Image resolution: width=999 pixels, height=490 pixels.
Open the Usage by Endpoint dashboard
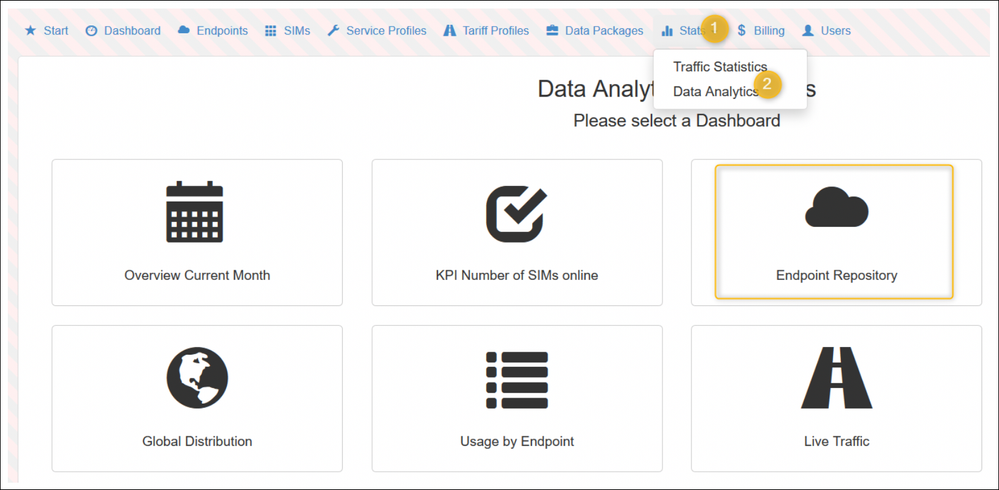517,398
